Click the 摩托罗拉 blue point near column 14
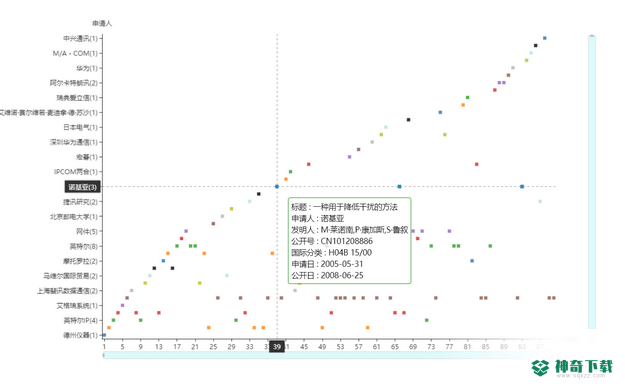Screen dimensions: 625x391 point(163,261)
